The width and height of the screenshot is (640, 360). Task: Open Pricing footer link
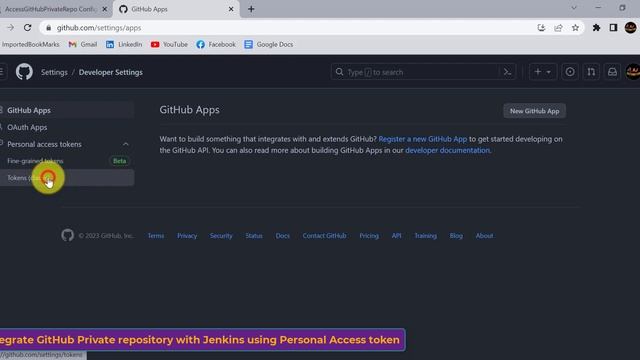(369, 236)
